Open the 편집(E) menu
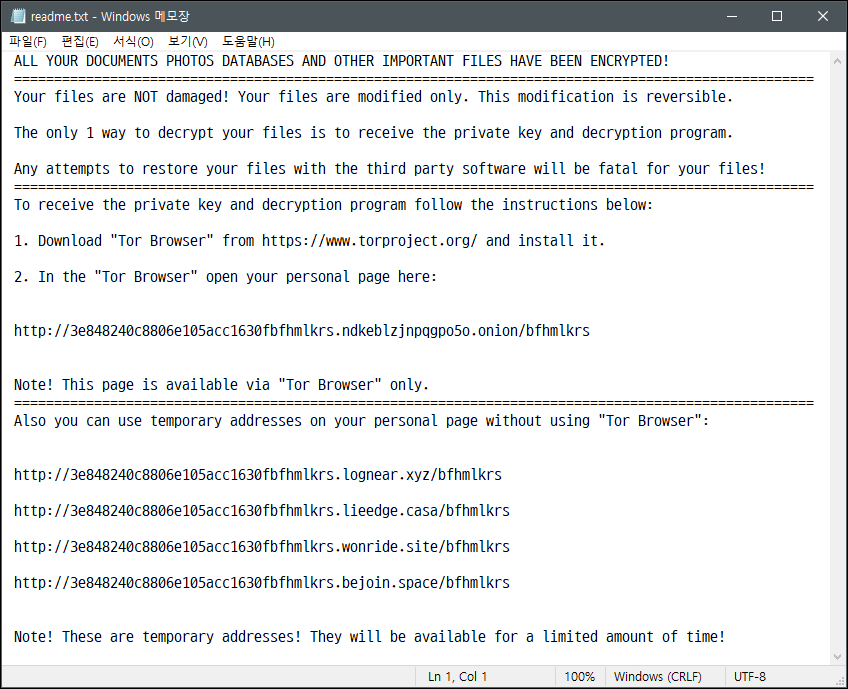 pos(80,42)
